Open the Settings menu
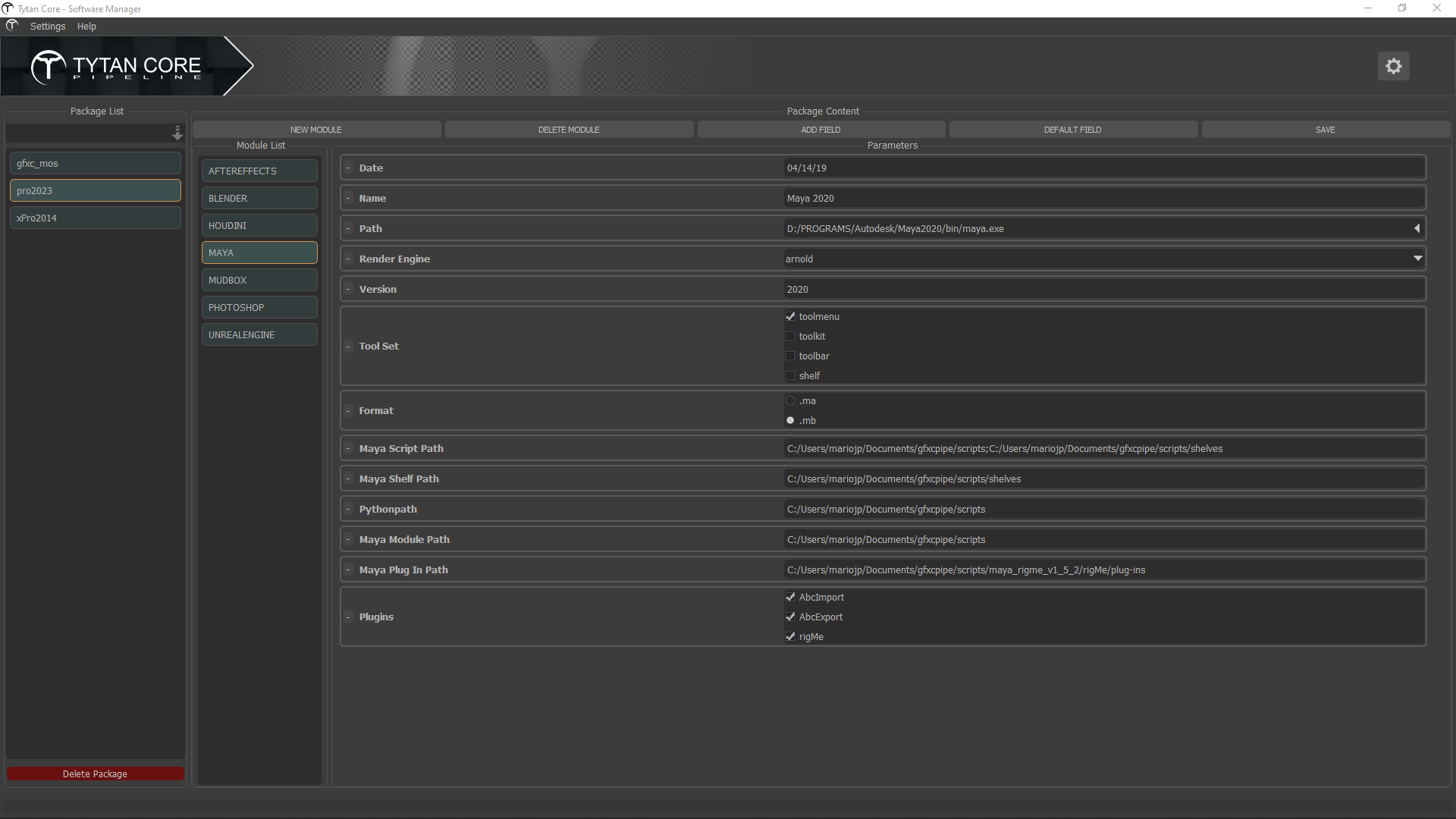 point(48,26)
